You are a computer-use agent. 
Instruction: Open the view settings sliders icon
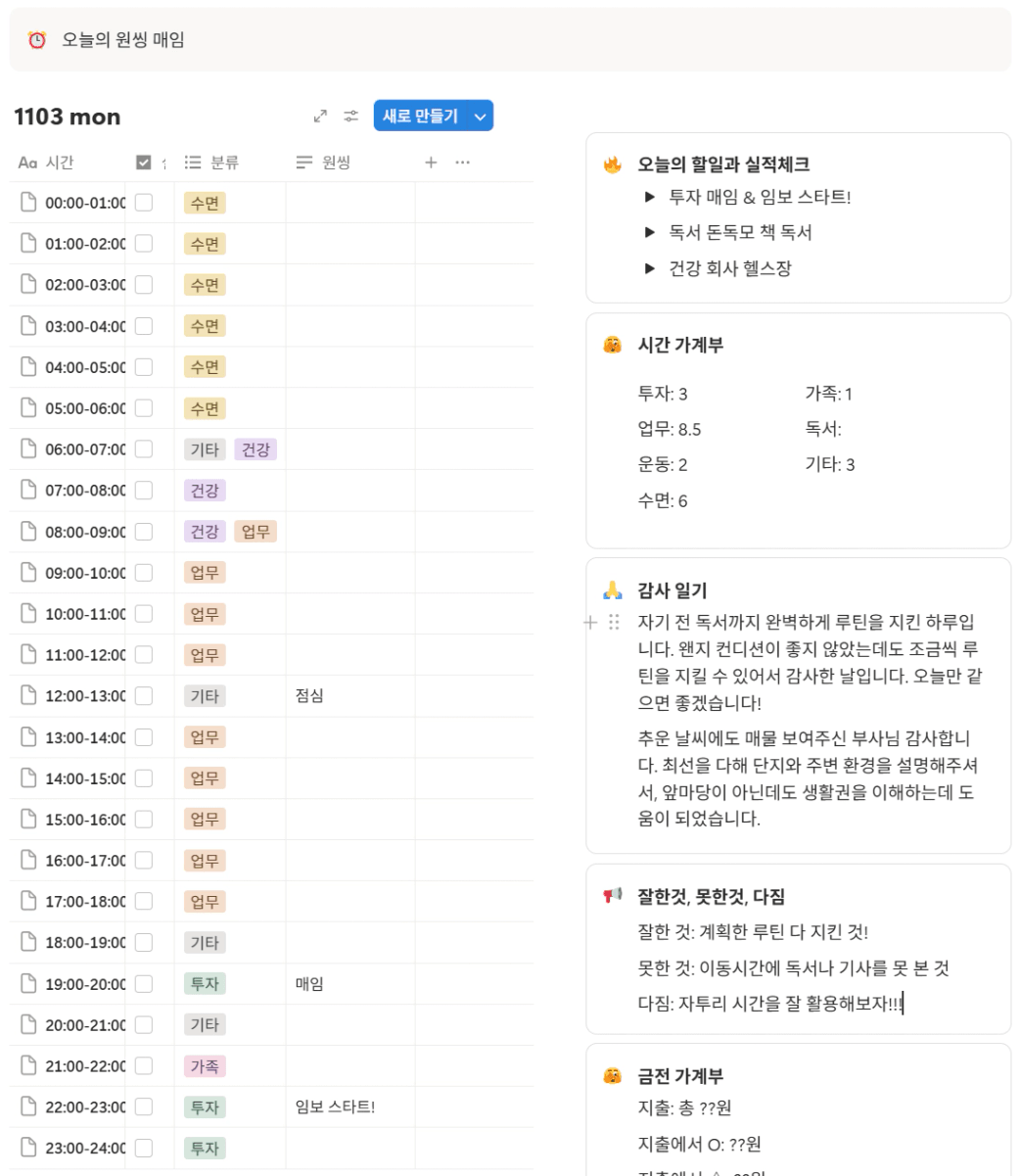[x=350, y=117]
